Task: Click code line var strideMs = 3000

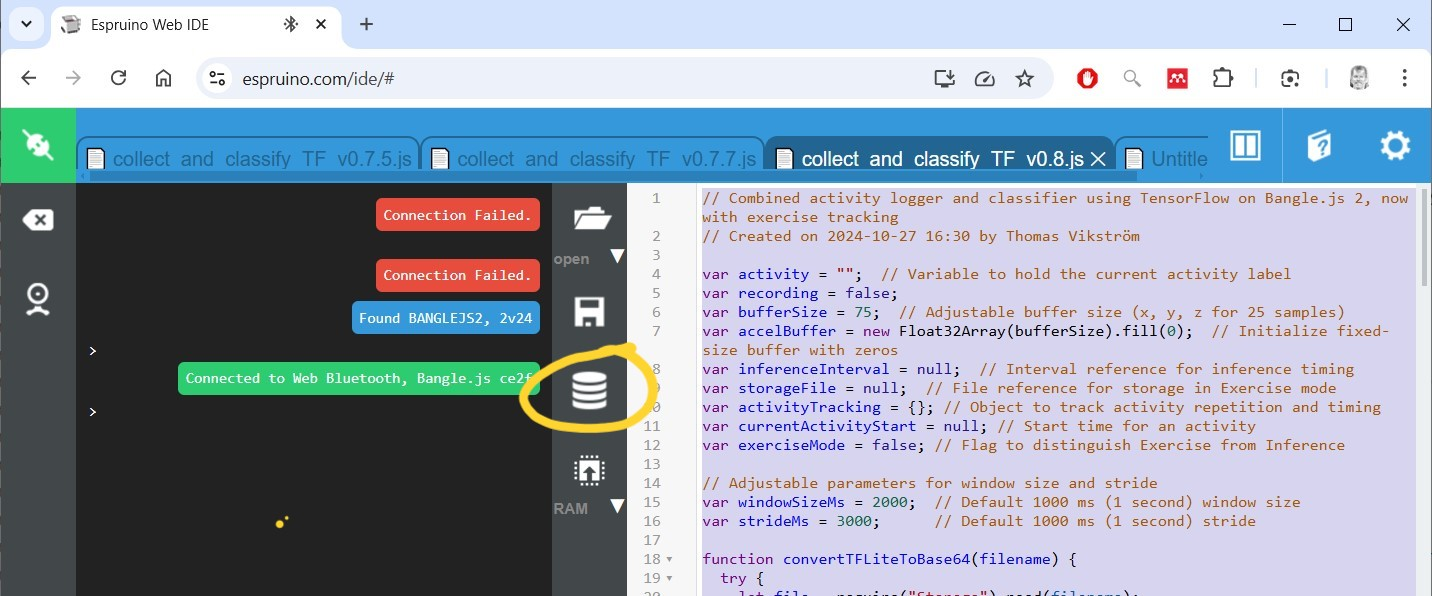Action: coord(978,521)
